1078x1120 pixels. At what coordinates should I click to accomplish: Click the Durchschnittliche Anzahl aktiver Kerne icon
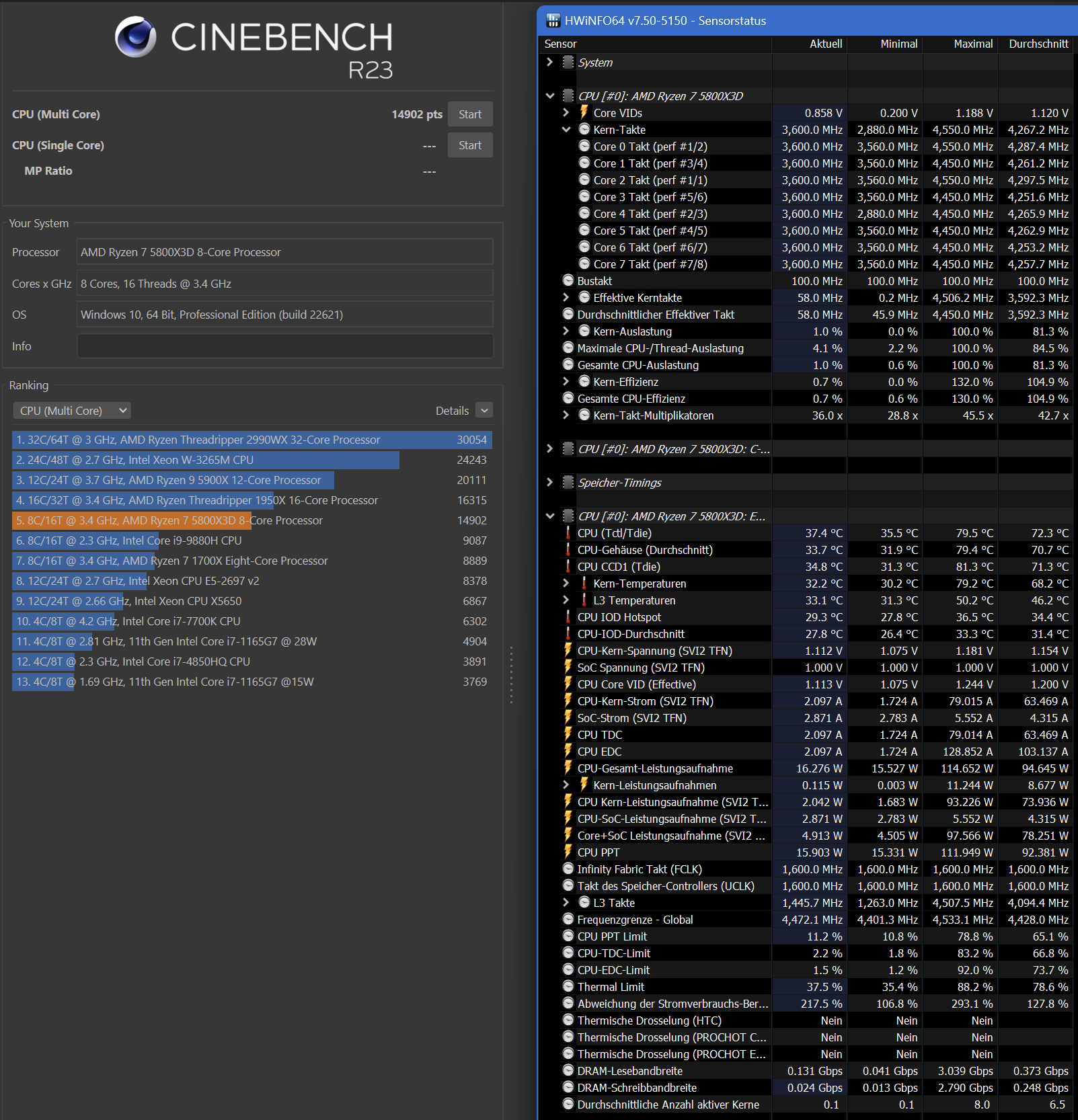(568, 1104)
